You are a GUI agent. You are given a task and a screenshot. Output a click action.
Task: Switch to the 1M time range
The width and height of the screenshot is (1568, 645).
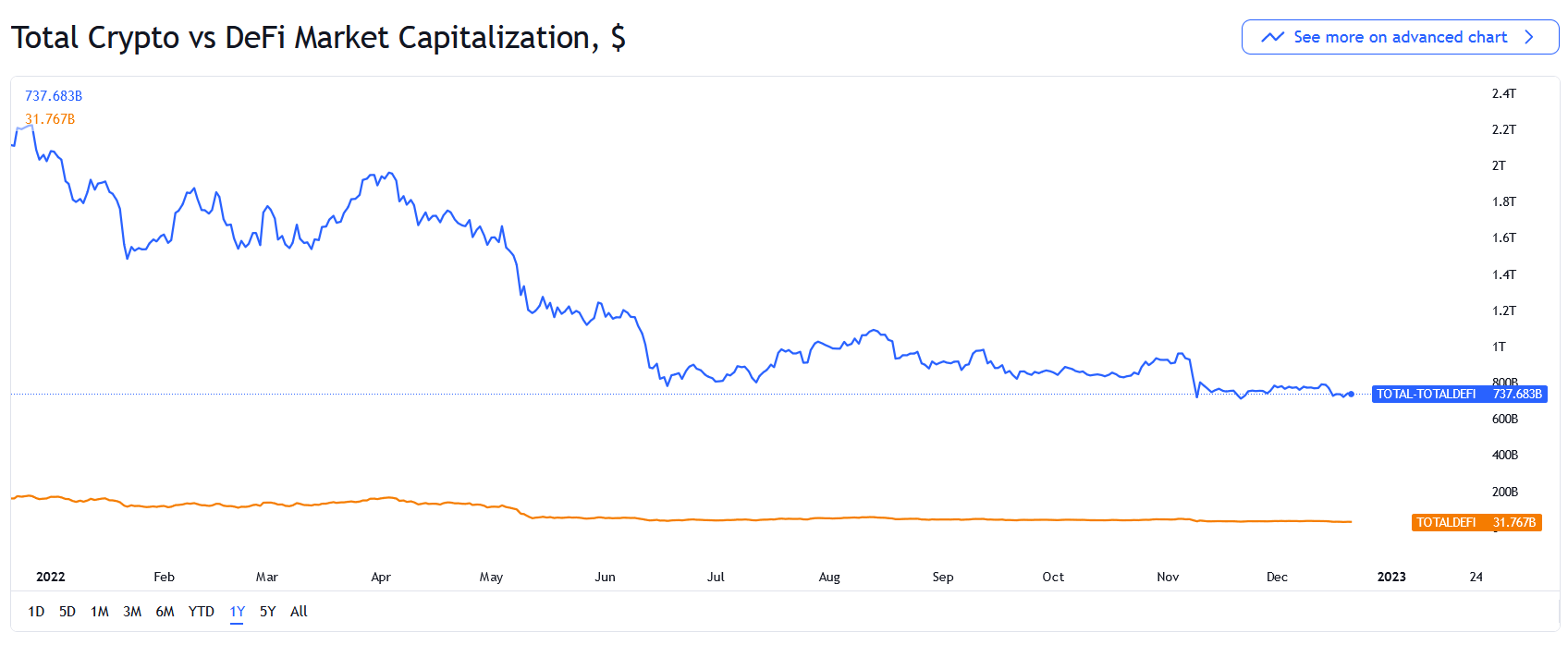100,612
